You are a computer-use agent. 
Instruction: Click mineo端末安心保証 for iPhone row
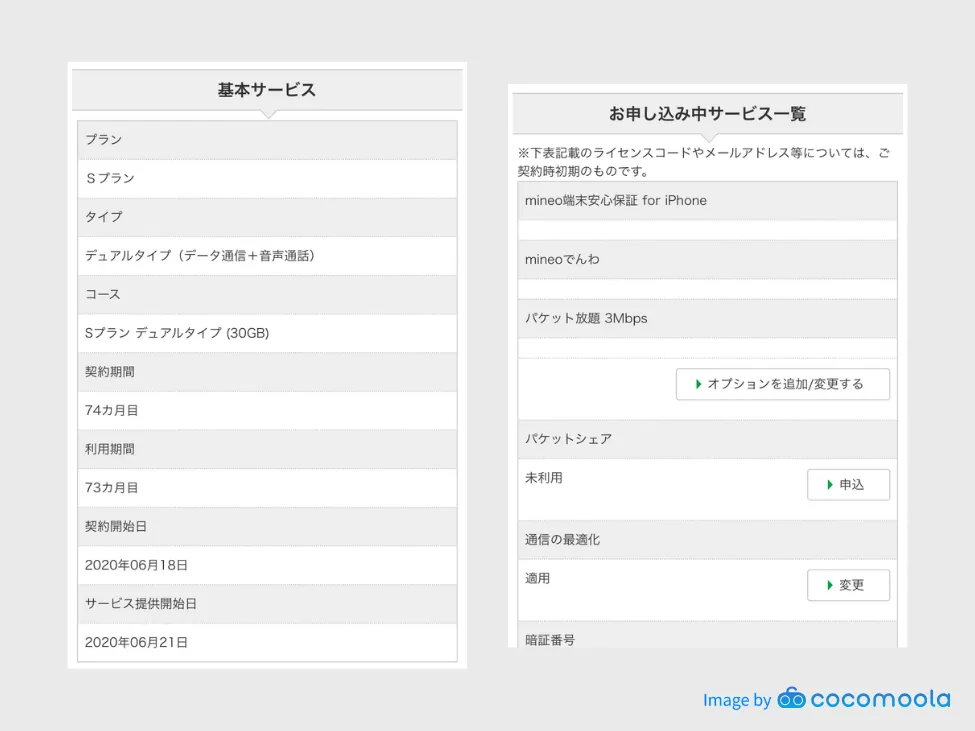708,201
